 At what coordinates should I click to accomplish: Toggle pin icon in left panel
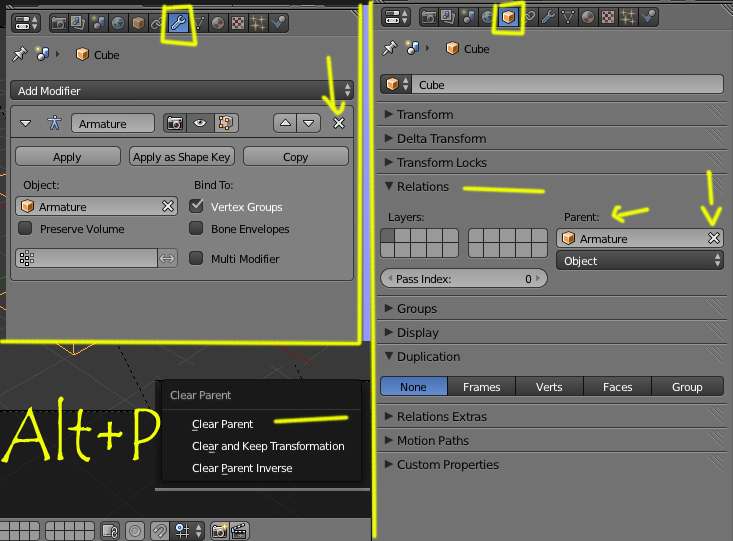click(20, 54)
